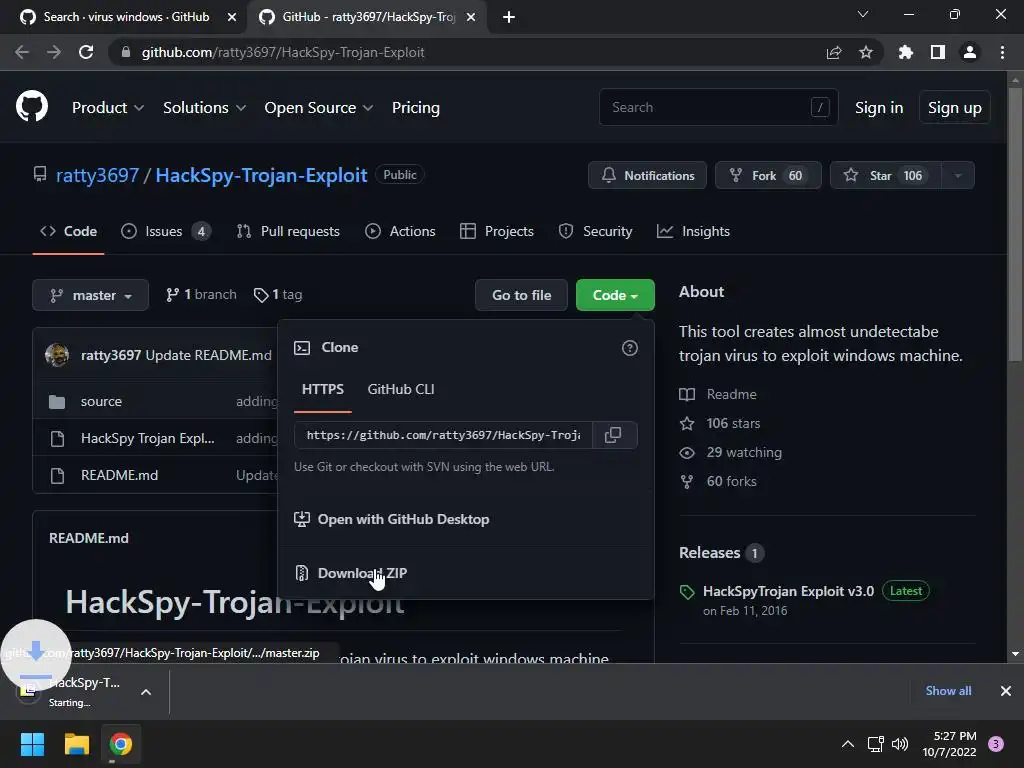
Task: Click the Chrome address bar URL
Action: 283,52
